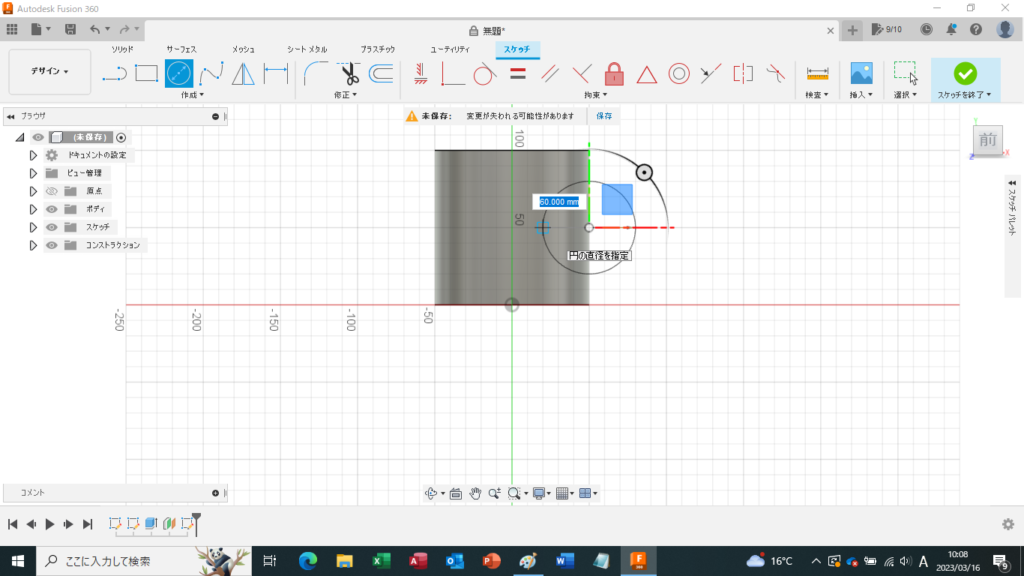Select the Mirror tool

[x=243, y=74]
